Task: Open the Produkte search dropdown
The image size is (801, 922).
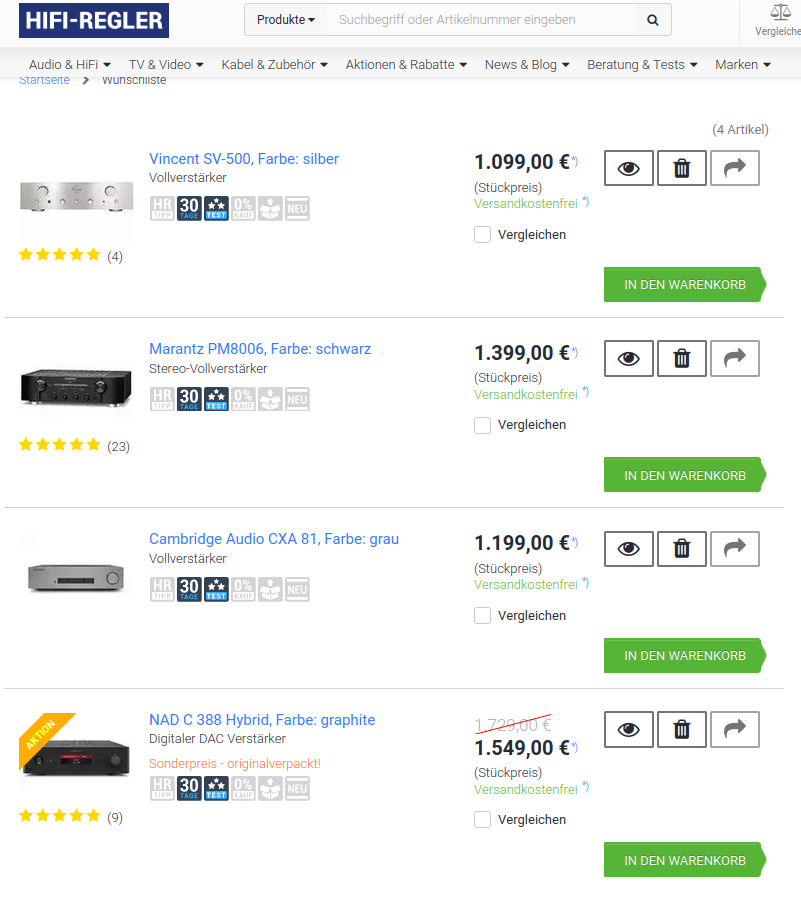Action: point(286,20)
